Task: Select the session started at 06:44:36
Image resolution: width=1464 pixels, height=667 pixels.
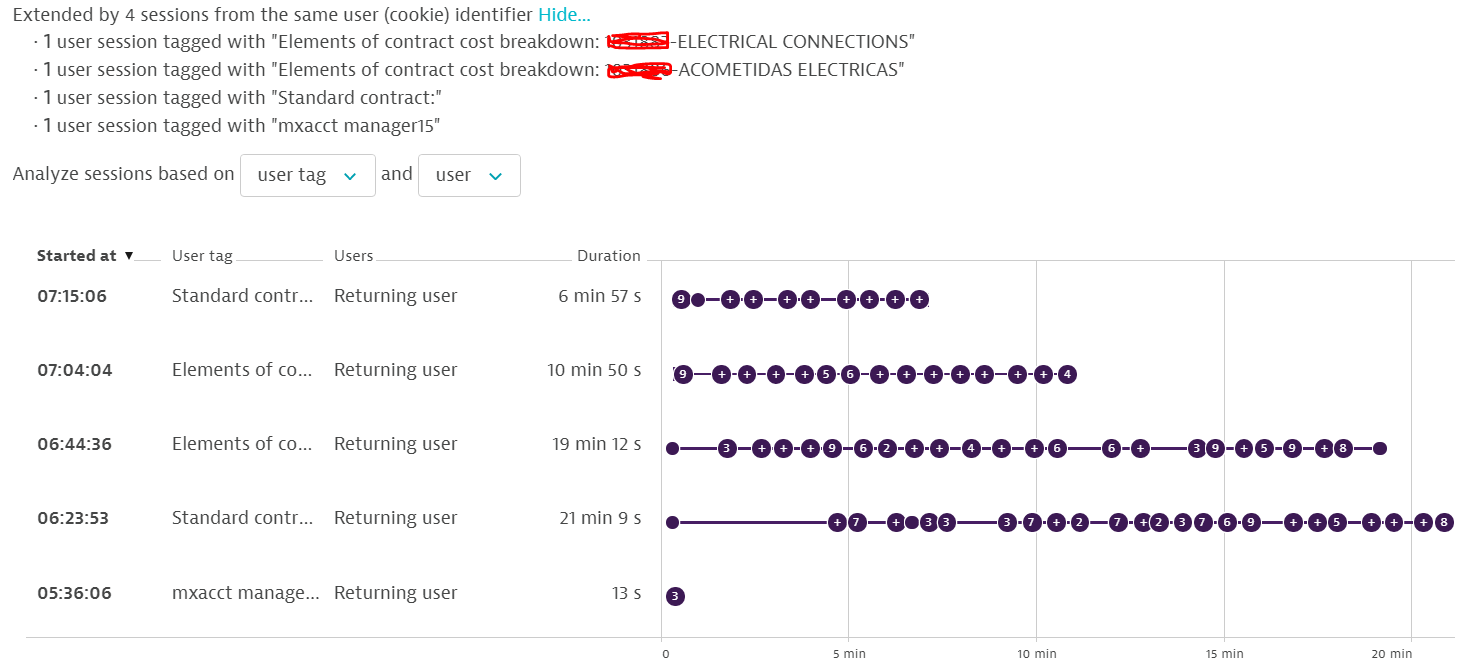Action: [x=74, y=444]
